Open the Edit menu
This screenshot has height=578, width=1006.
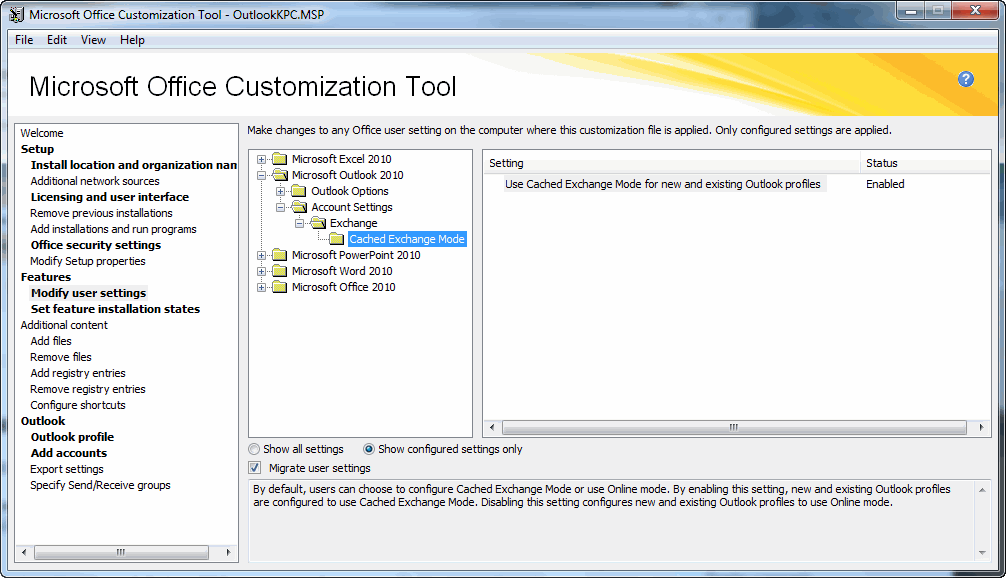point(56,40)
